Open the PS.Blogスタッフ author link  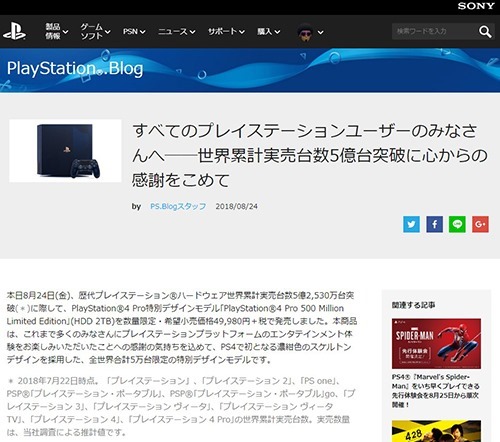178,206
